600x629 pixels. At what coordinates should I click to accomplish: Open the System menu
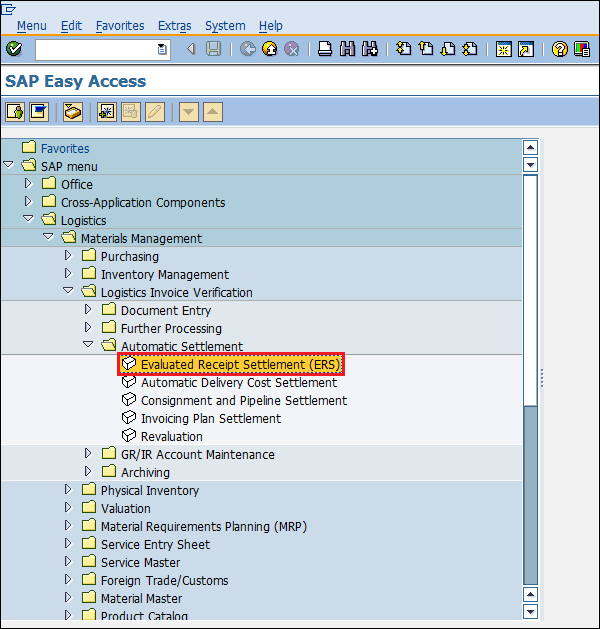point(225,26)
